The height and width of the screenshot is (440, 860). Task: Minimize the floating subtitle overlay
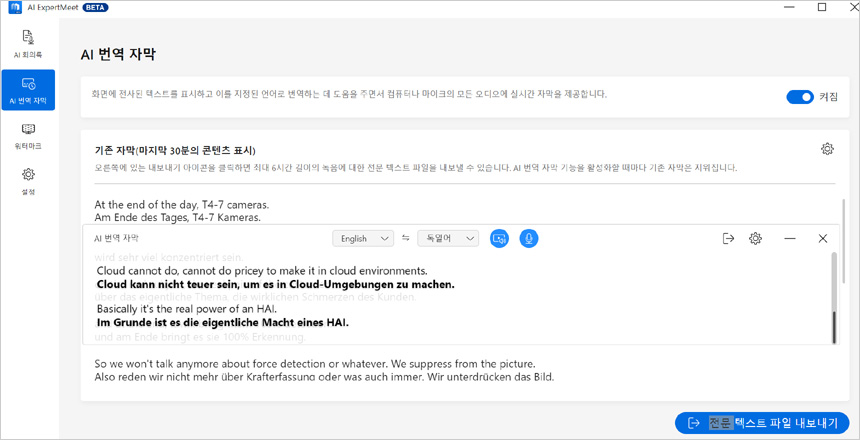click(790, 239)
